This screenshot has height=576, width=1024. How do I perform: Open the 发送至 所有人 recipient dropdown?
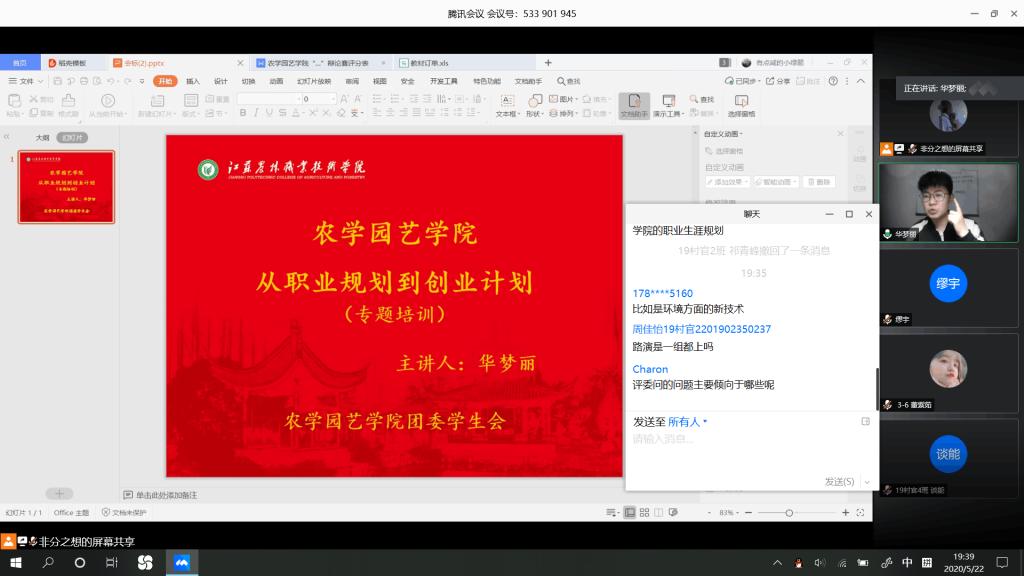pos(686,422)
